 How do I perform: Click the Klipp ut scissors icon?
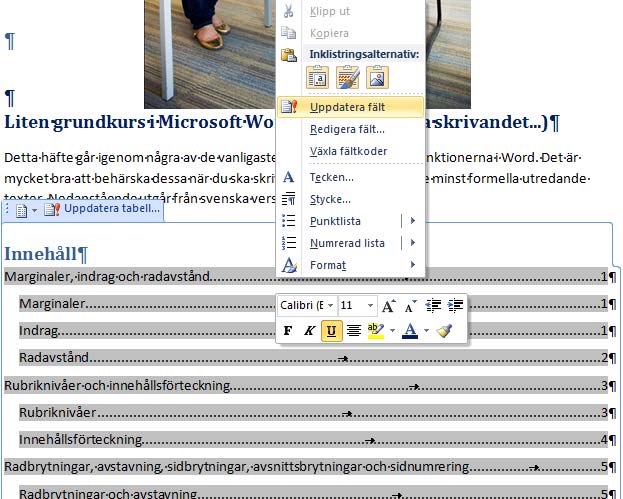[x=288, y=11]
